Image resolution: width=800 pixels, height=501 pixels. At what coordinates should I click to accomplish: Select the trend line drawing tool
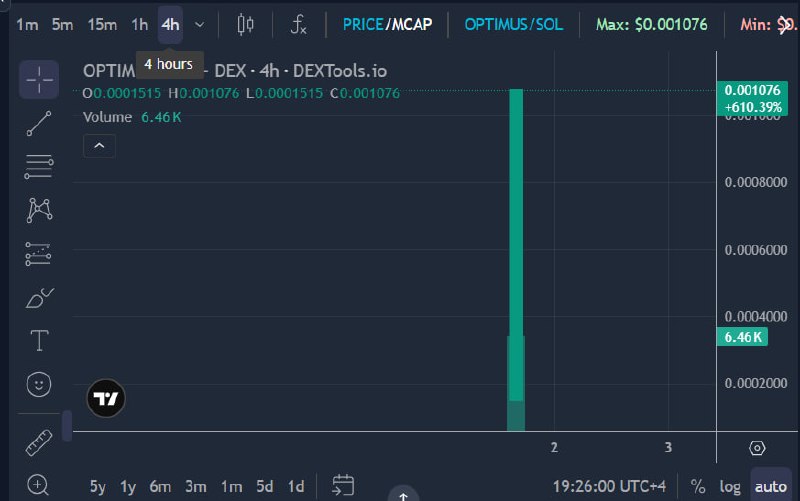(x=39, y=123)
